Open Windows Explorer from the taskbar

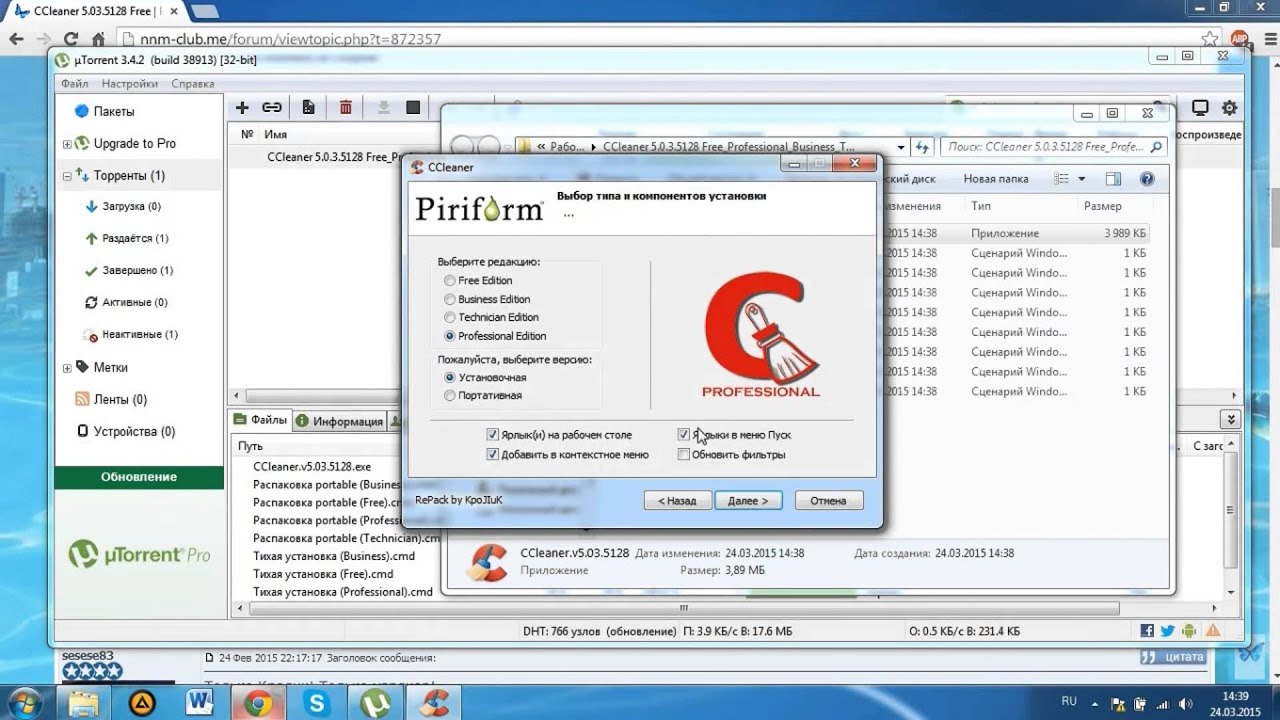tap(84, 702)
